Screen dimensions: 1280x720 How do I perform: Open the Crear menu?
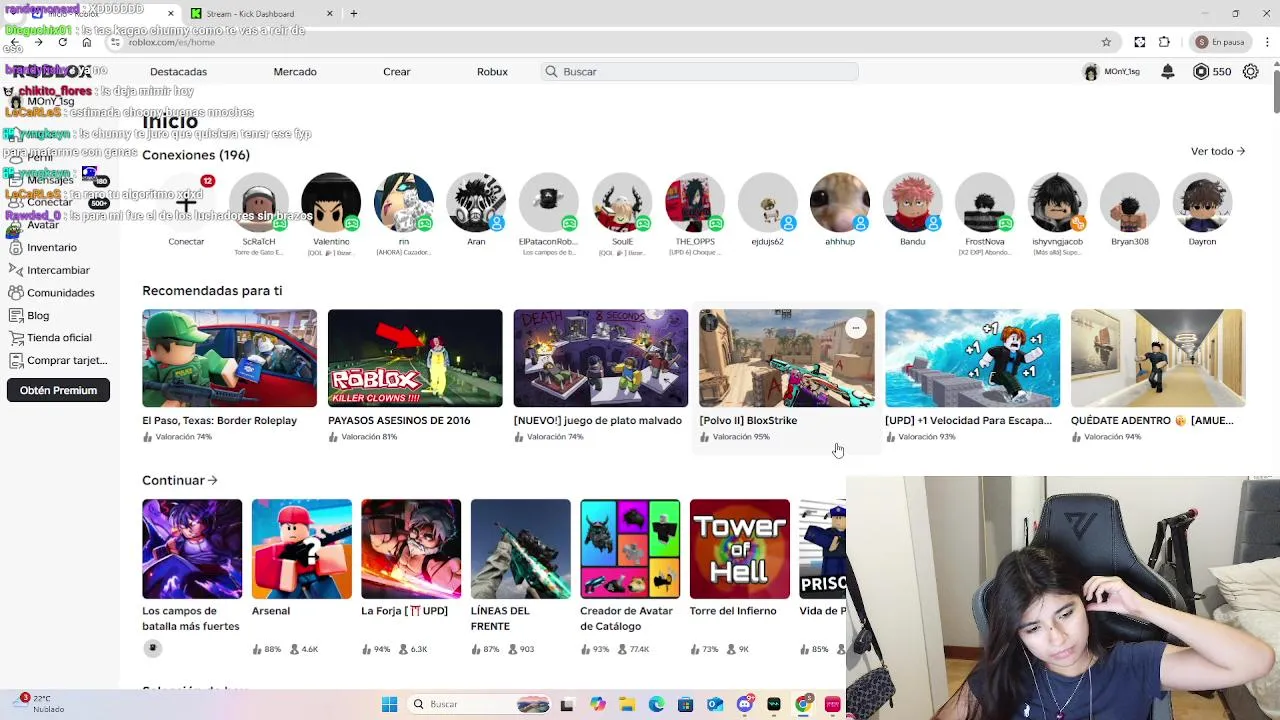coord(397,72)
